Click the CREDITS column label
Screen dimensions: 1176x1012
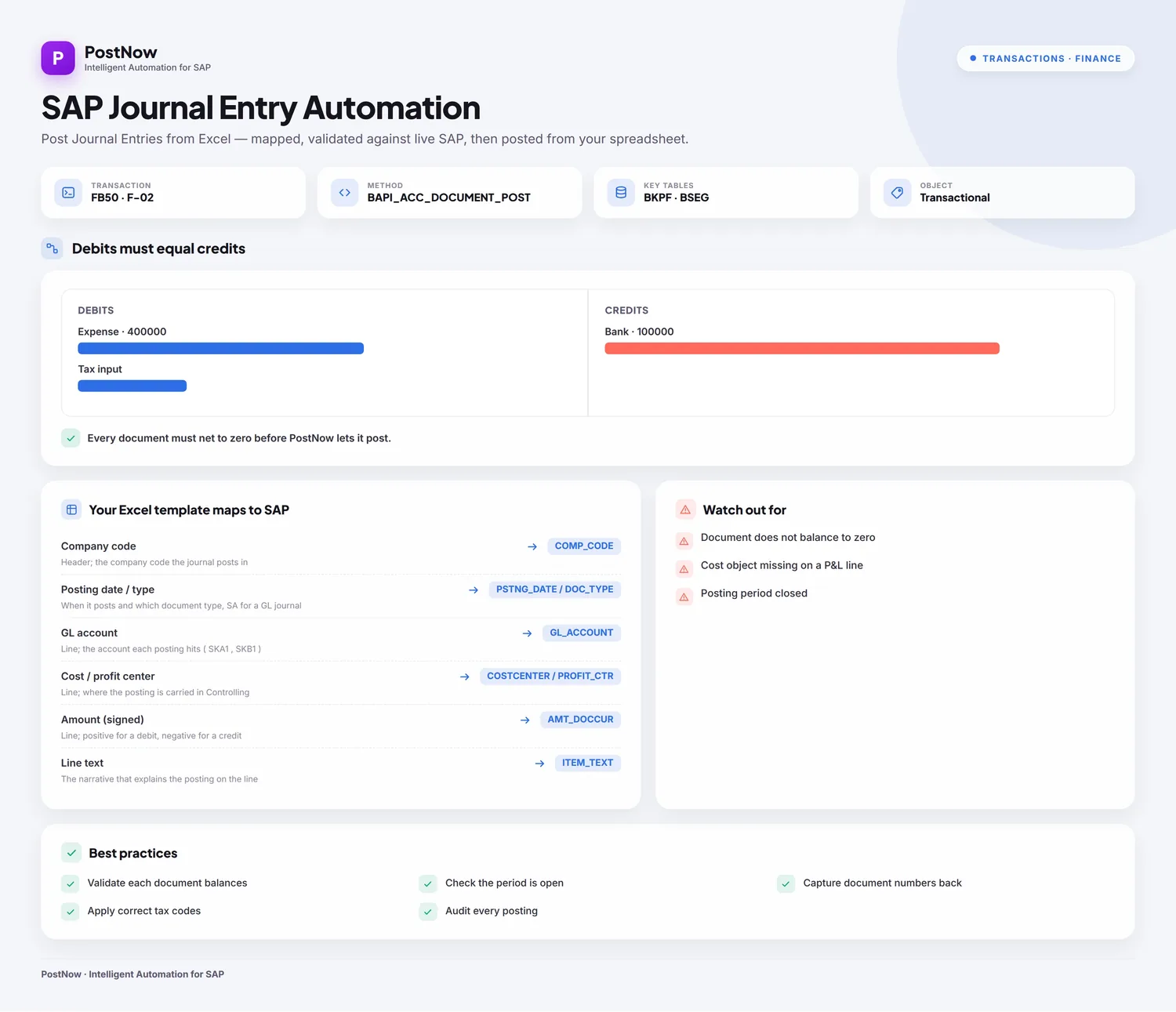click(x=626, y=310)
